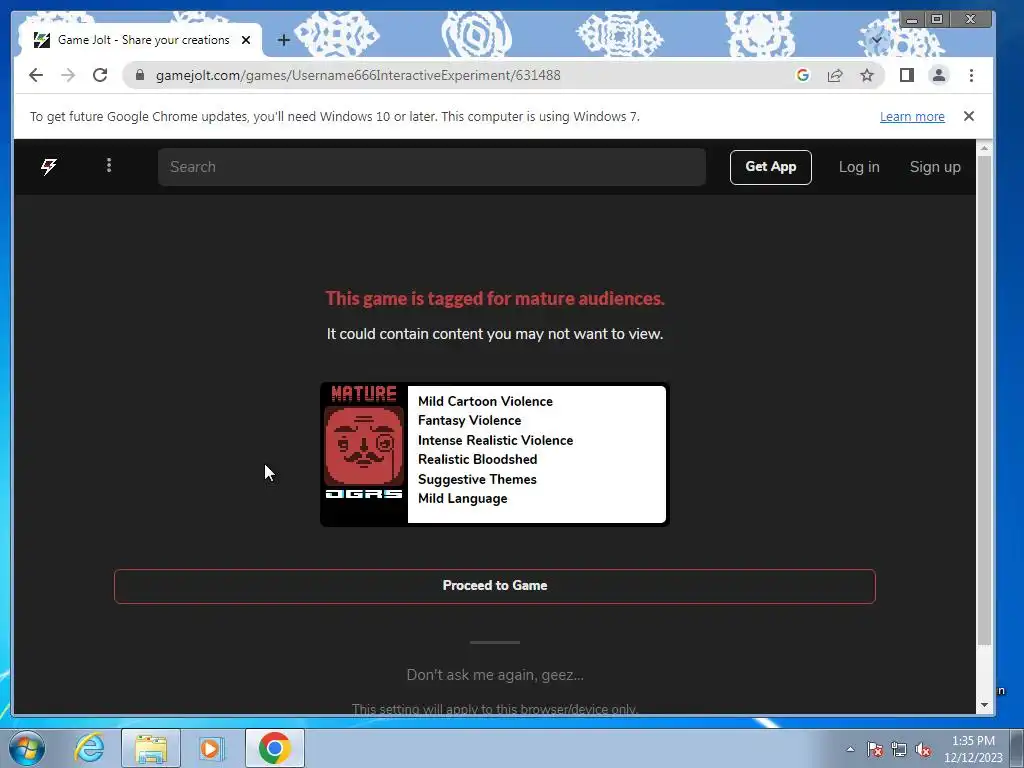The height and width of the screenshot is (768, 1024).
Task: Launch Internet Explorer from taskbar
Action: 89,748
